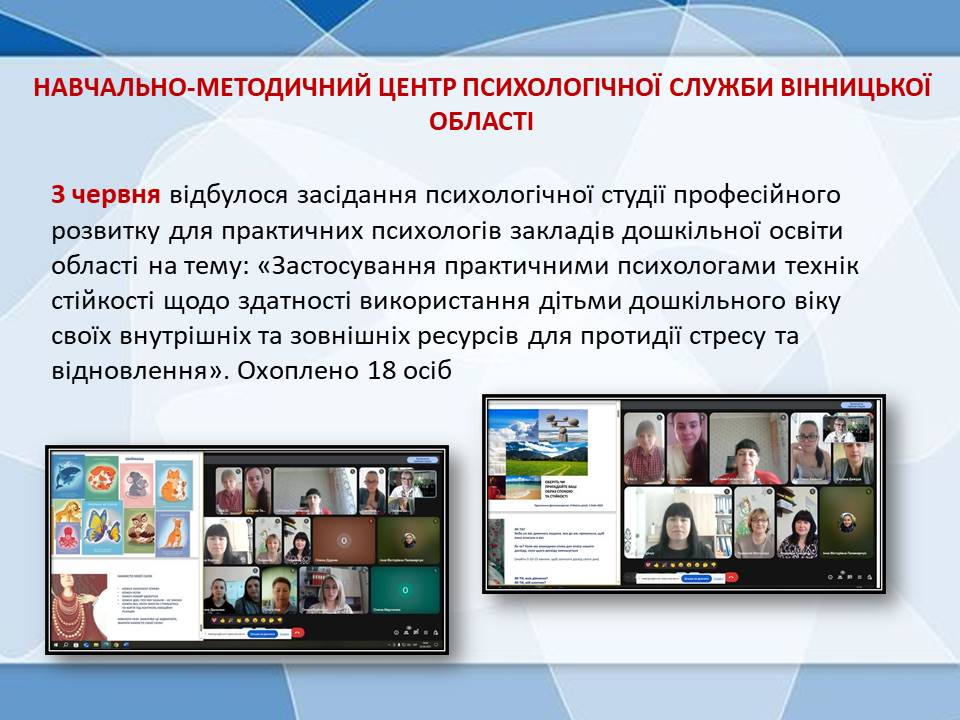Click the top-right blue badge in left screenshot
Image resolution: width=960 pixels, height=720 pixels.
(422, 459)
